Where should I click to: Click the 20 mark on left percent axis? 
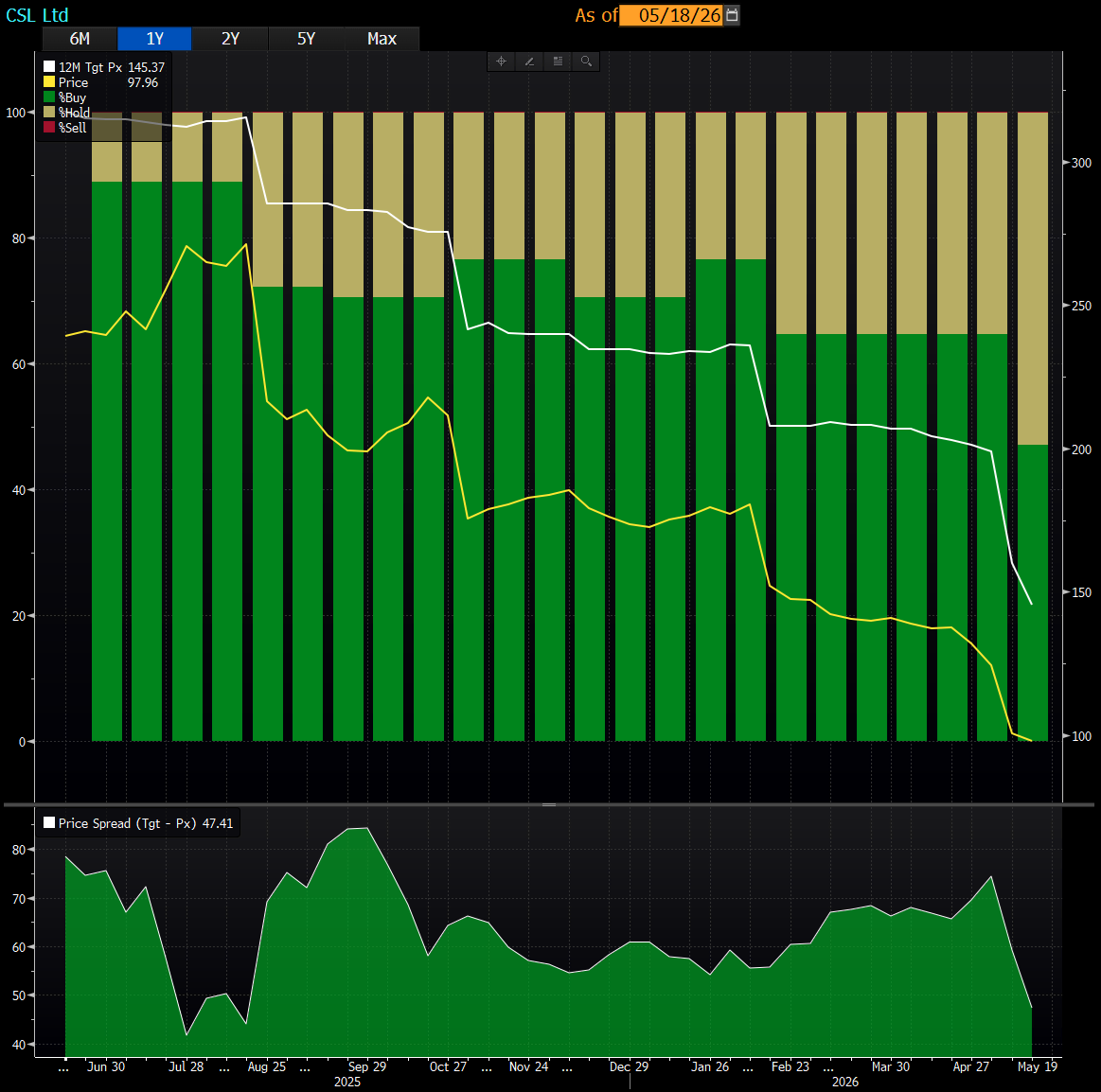[x=19, y=615]
